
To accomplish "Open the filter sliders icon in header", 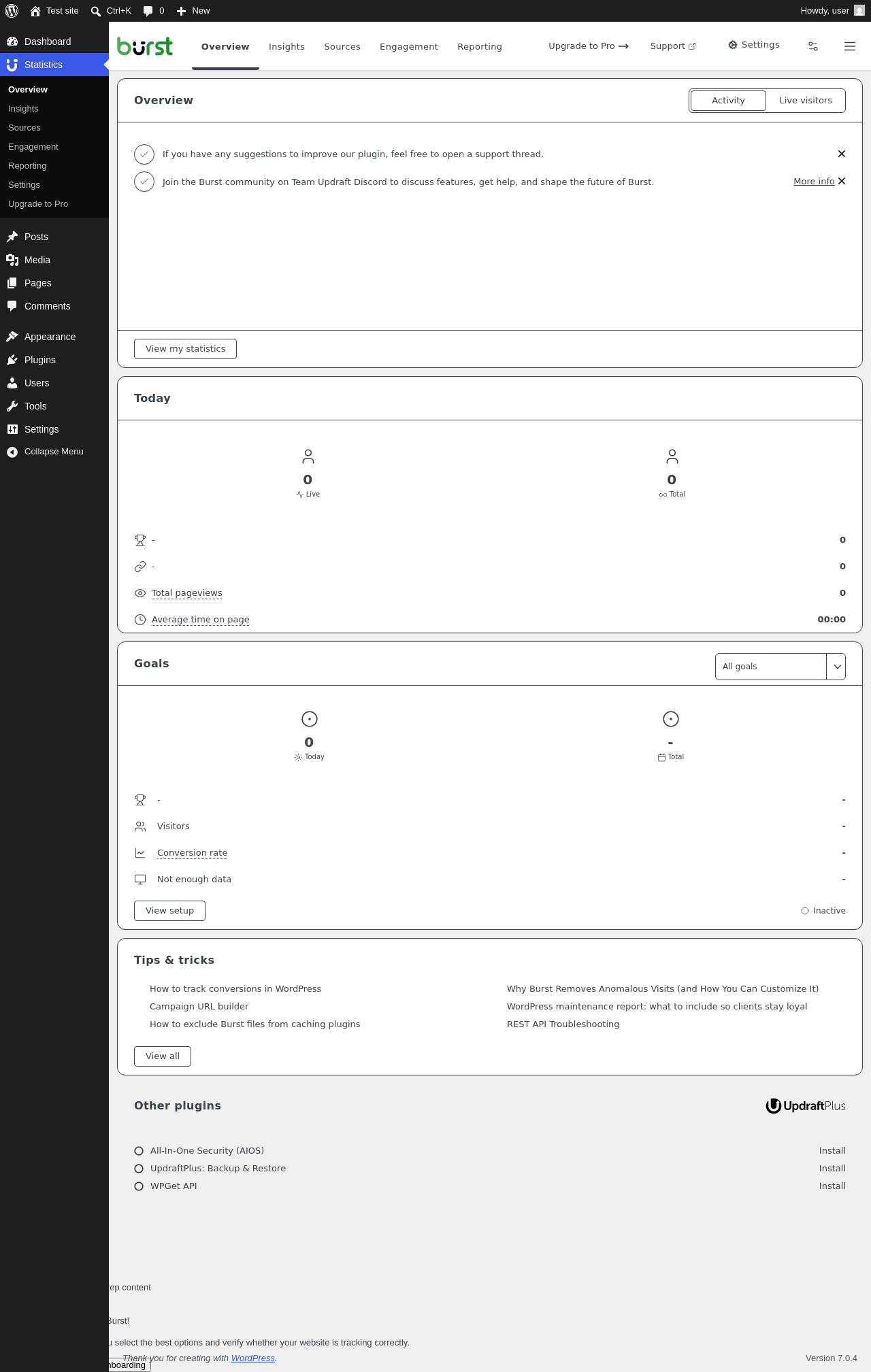I will click(x=813, y=46).
